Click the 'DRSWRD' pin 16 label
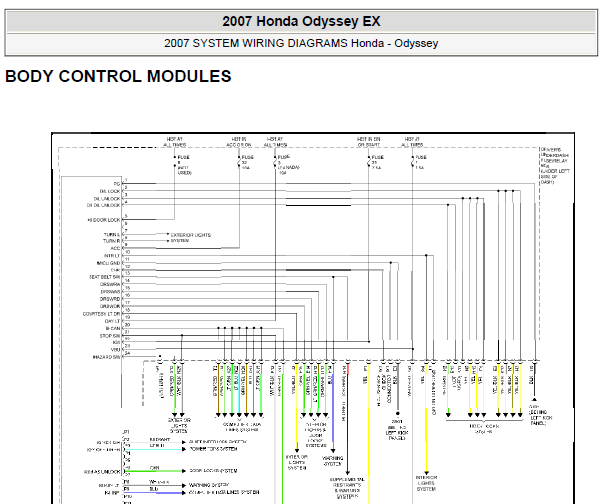Screen dimensions: 601x504 (x=110, y=299)
